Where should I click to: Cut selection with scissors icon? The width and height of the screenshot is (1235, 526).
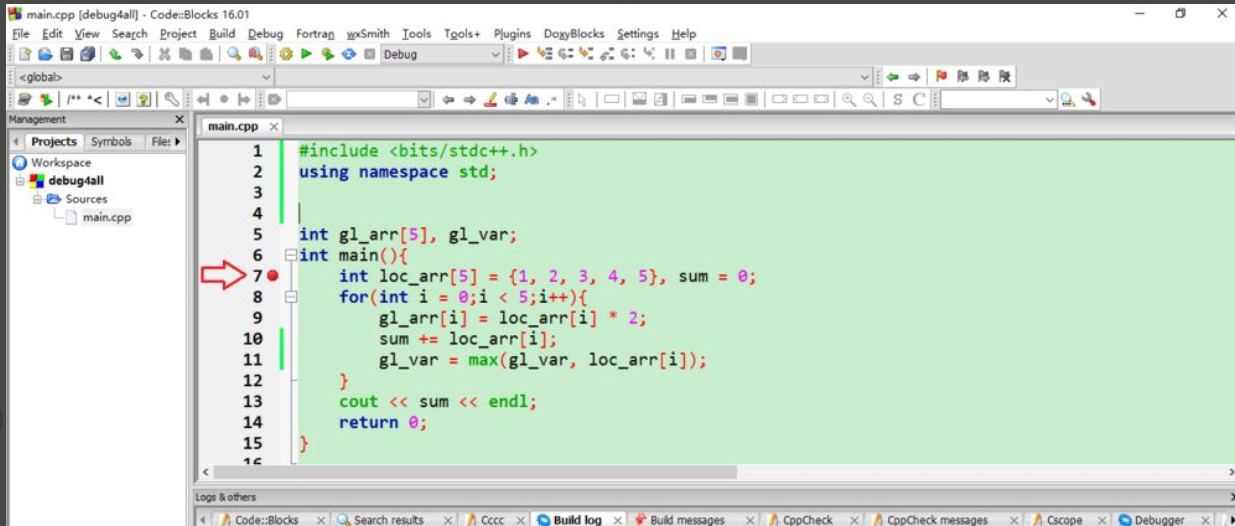[x=164, y=54]
